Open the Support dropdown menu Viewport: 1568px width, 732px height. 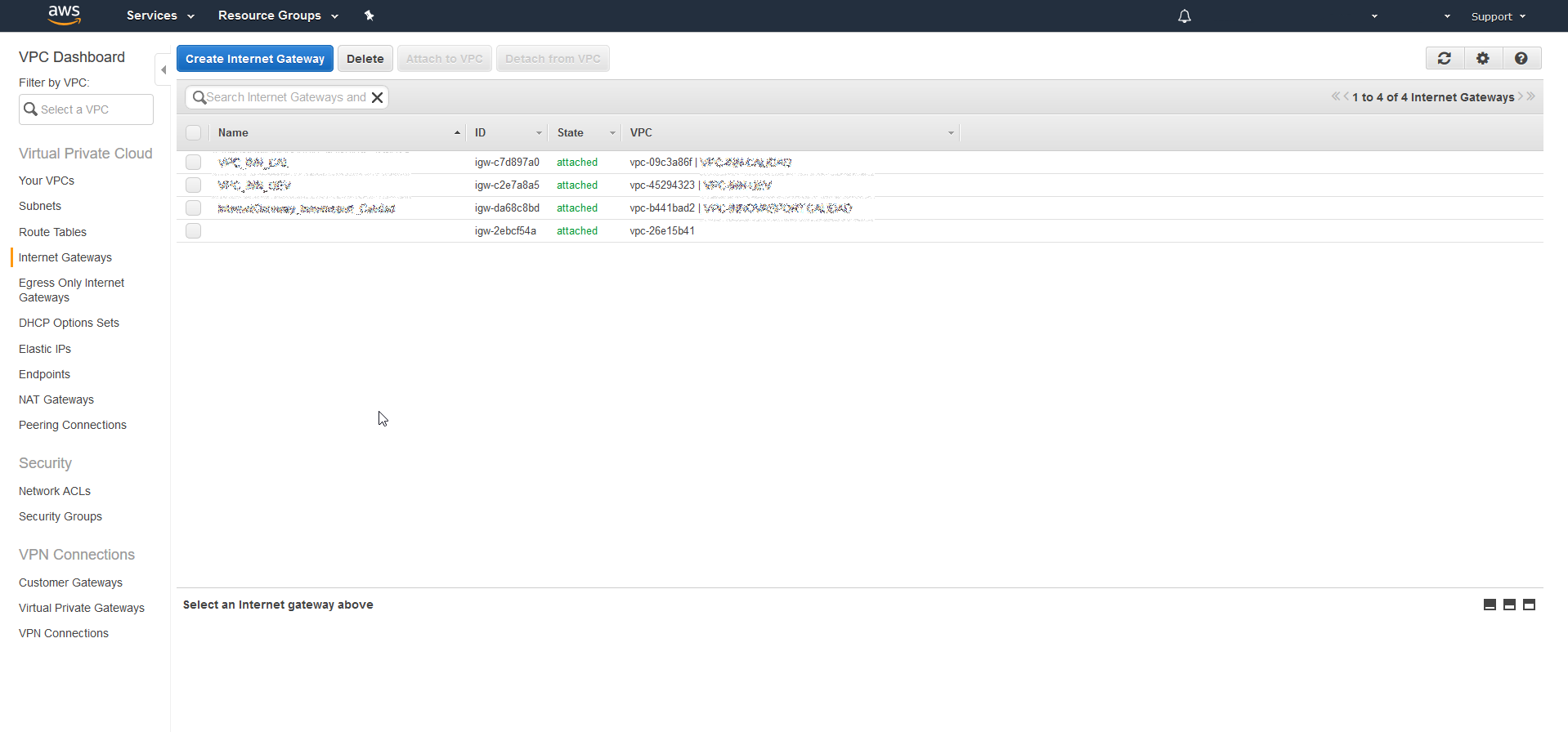(x=1498, y=16)
